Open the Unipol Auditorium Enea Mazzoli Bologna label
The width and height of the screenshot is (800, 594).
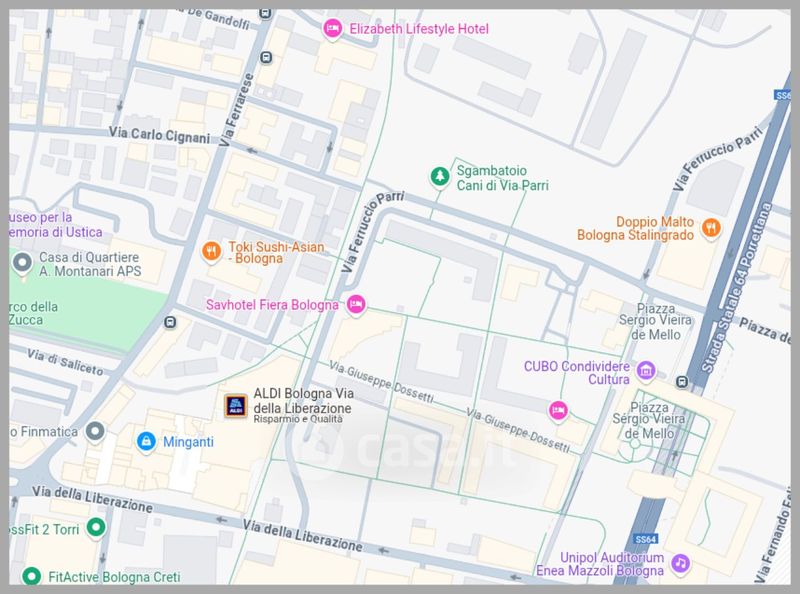coord(600,564)
